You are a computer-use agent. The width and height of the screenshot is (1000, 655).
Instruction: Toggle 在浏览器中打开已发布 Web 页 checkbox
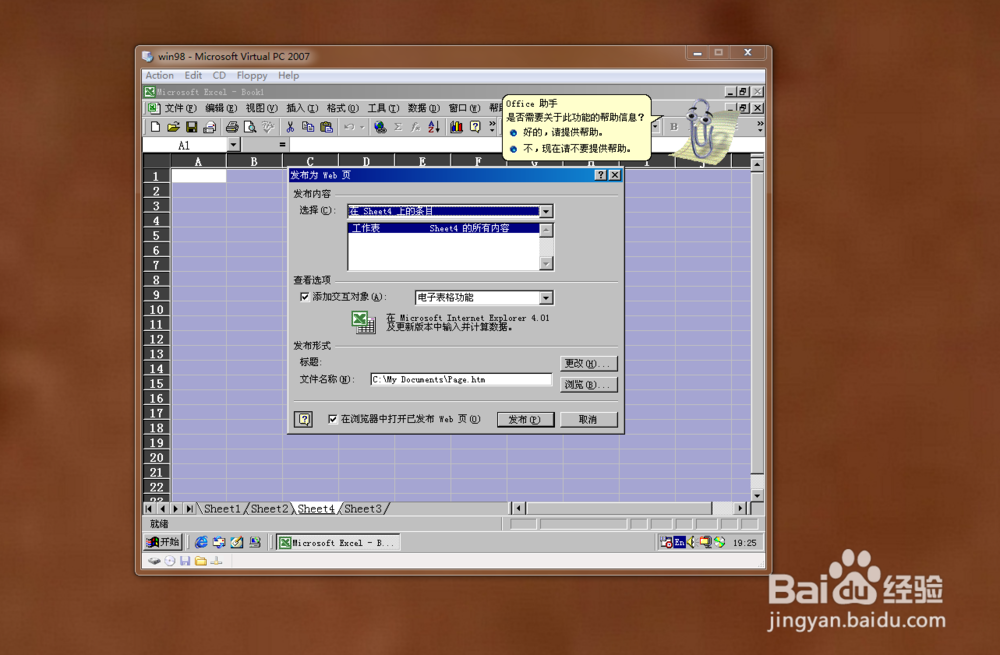tap(332, 419)
